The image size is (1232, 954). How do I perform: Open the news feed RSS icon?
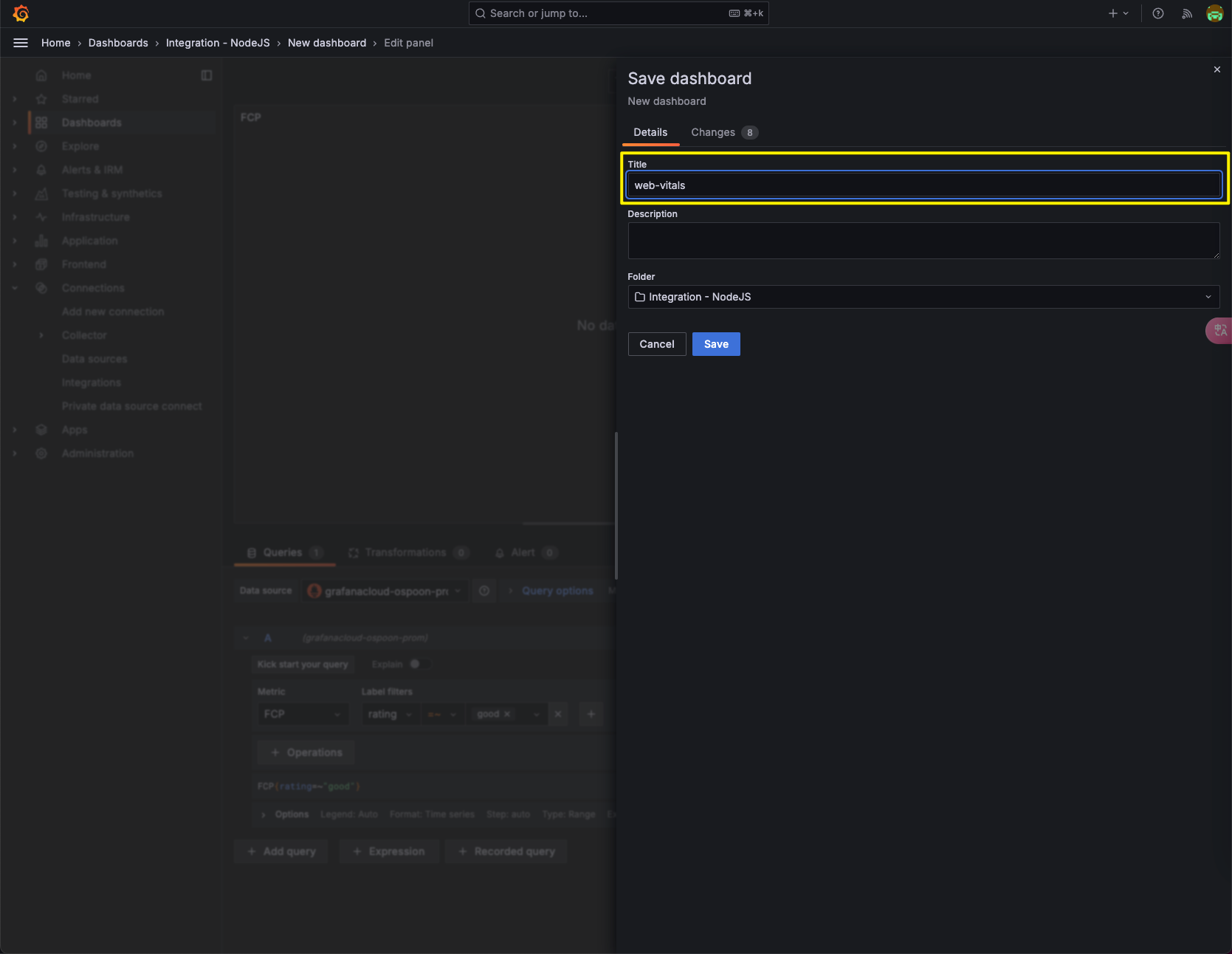pyautogui.click(x=1187, y=13)
